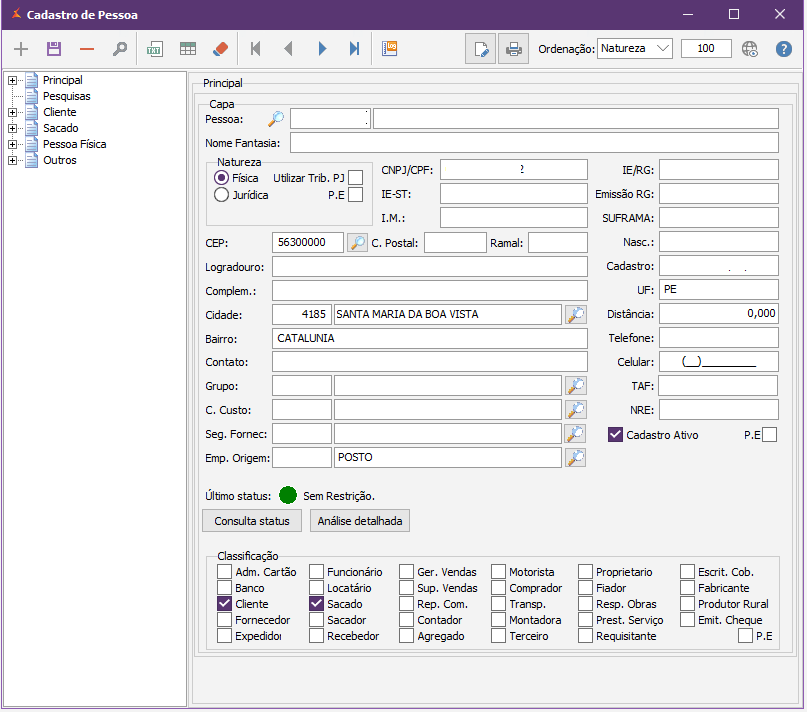Check the Fornecedor classification checkbox
809x712 pixels.
click(225, 620)
